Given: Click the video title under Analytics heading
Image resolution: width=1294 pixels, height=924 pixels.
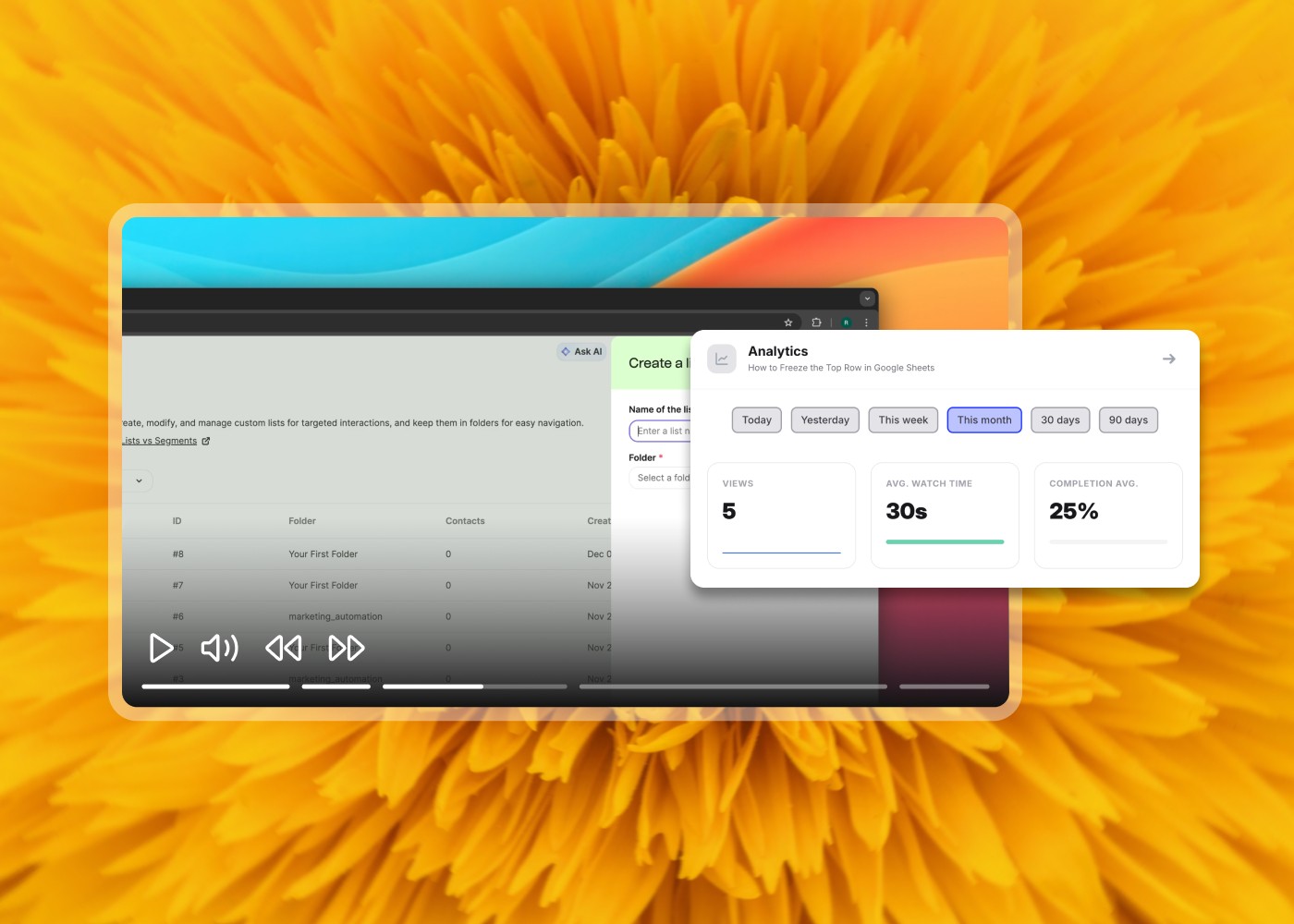Looking at the screenshot, I should coord(841,368).
